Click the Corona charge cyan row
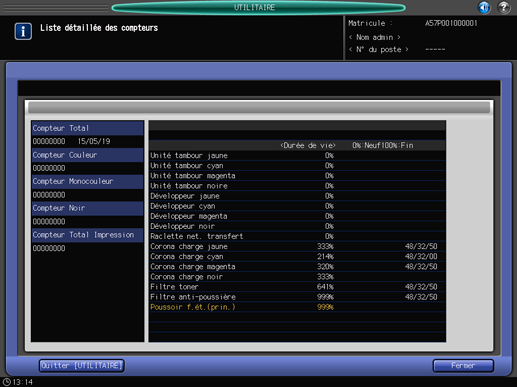 coord(297,257)
